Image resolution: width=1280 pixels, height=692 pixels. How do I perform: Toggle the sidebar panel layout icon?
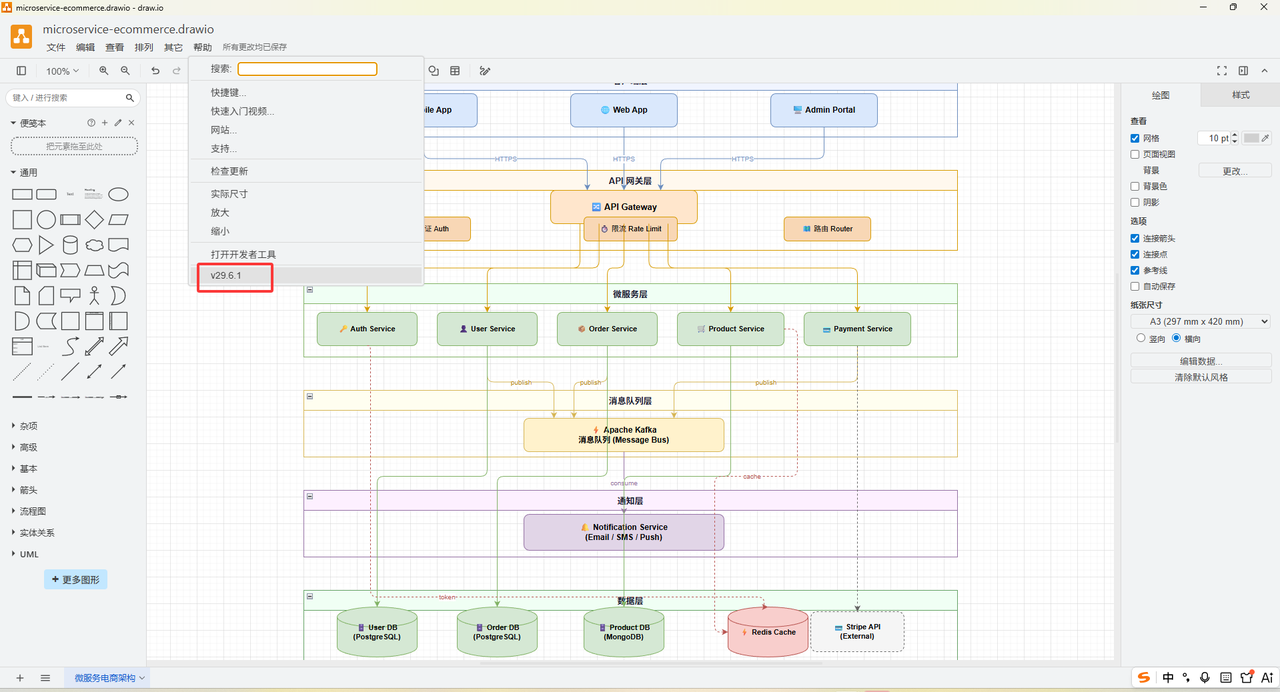(21, 71)
